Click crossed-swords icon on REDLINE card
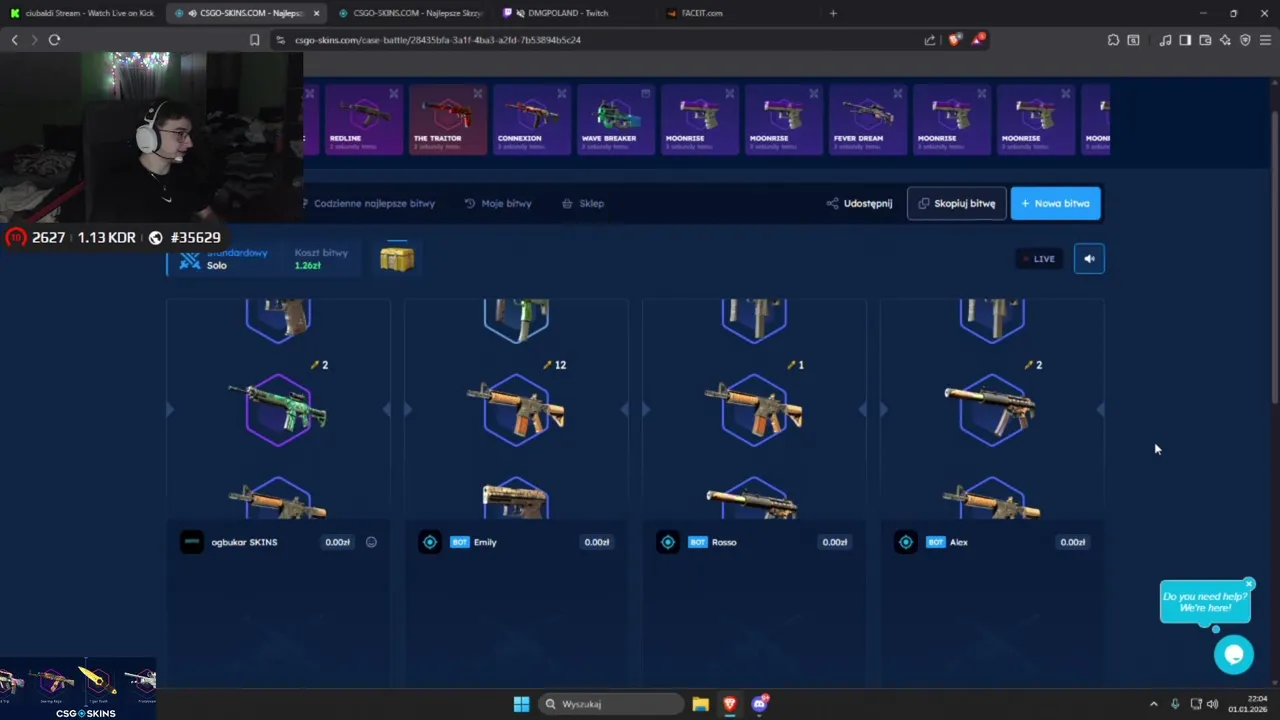Screen dimensions: 1280x720 394,93
